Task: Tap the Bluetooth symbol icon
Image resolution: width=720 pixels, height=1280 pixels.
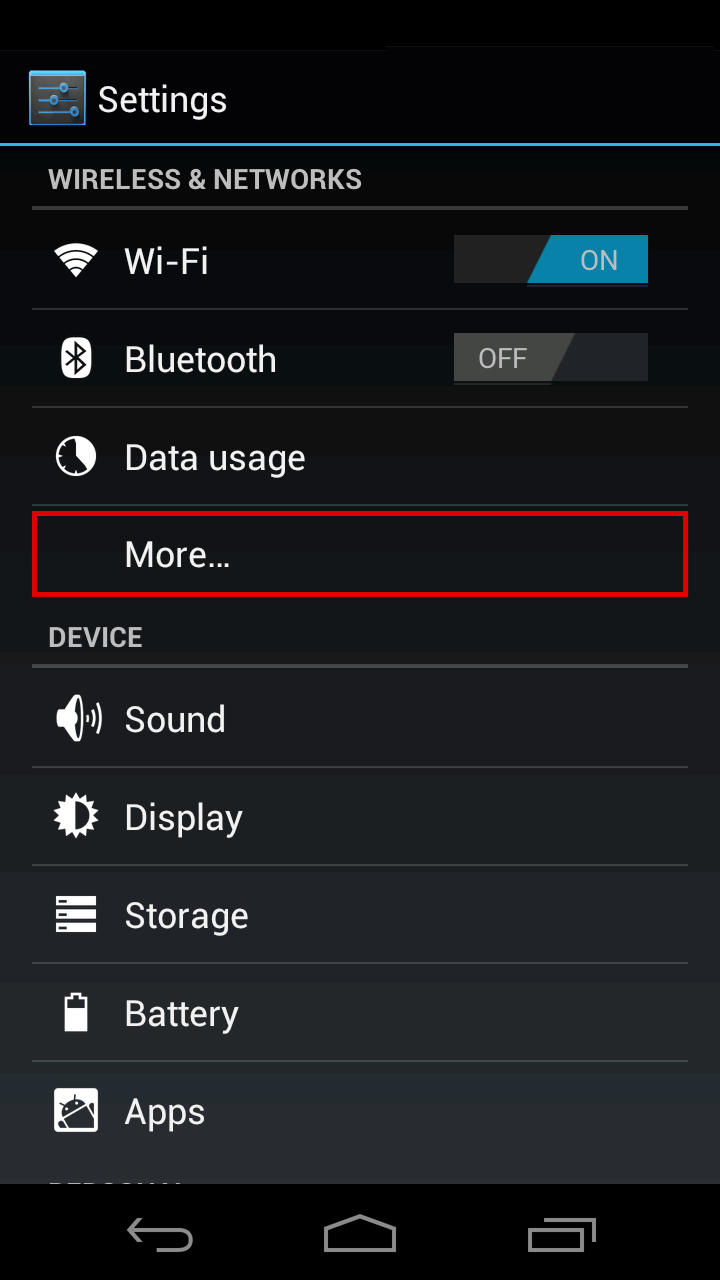Action: [x=76, y=358]
